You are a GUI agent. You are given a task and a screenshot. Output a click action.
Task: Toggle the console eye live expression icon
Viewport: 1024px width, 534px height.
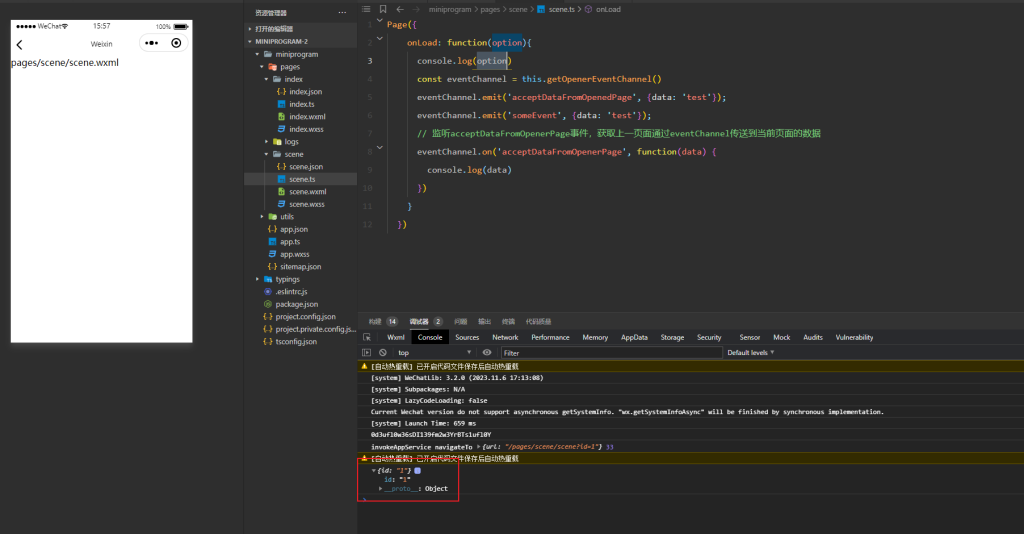487,352
